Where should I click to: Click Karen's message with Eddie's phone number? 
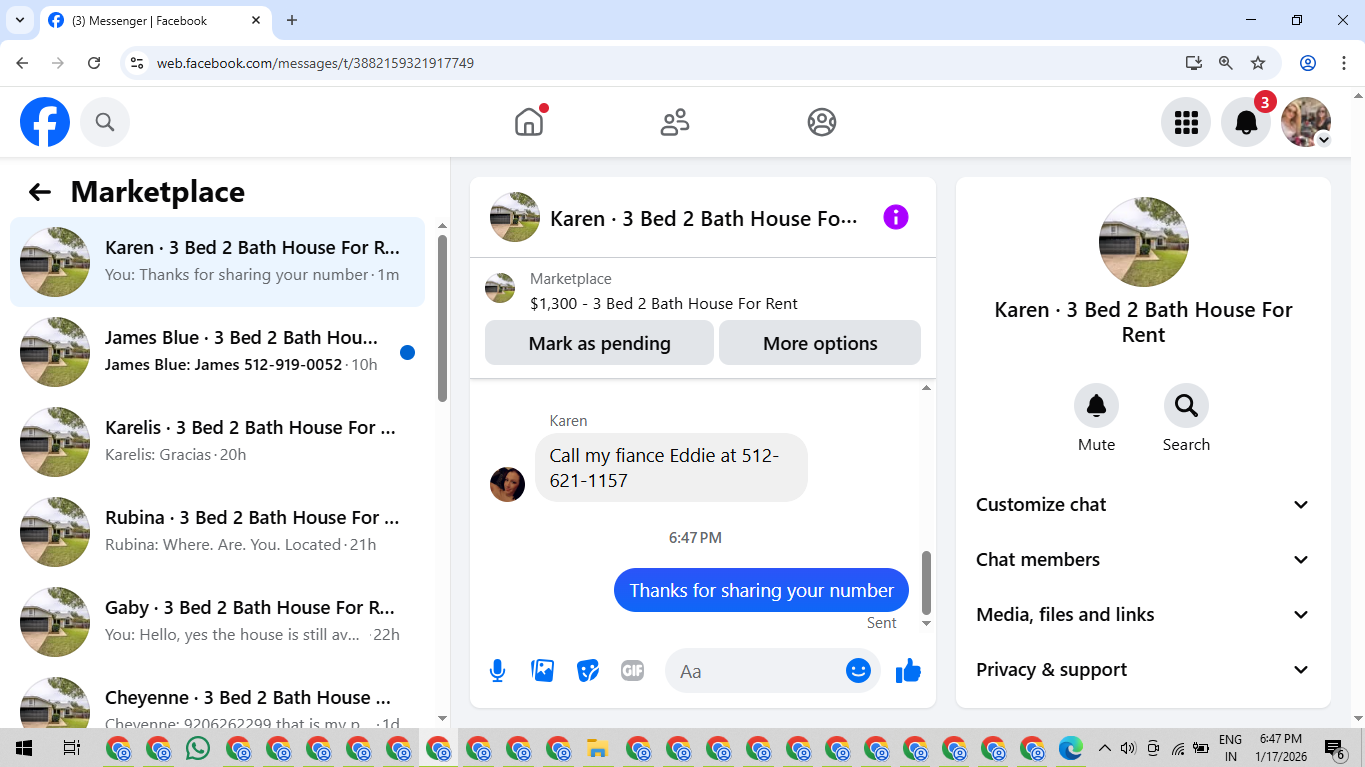671,467
